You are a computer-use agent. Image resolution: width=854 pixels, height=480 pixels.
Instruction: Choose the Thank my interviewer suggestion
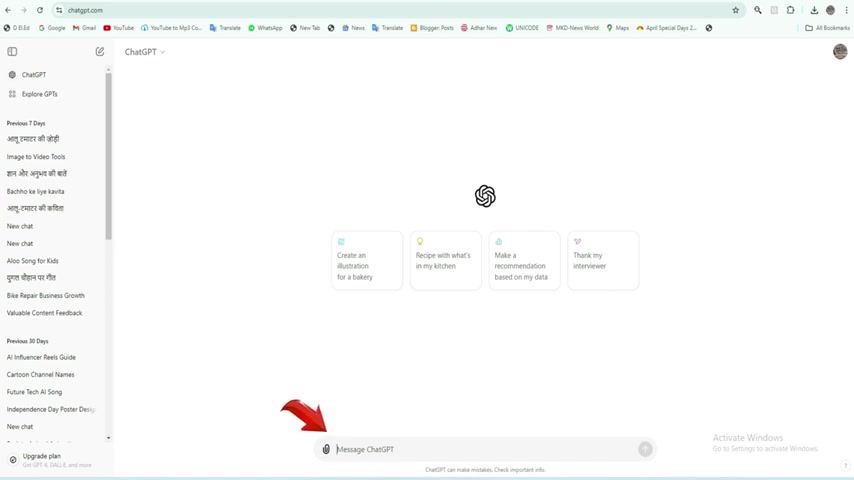(603, 260)
